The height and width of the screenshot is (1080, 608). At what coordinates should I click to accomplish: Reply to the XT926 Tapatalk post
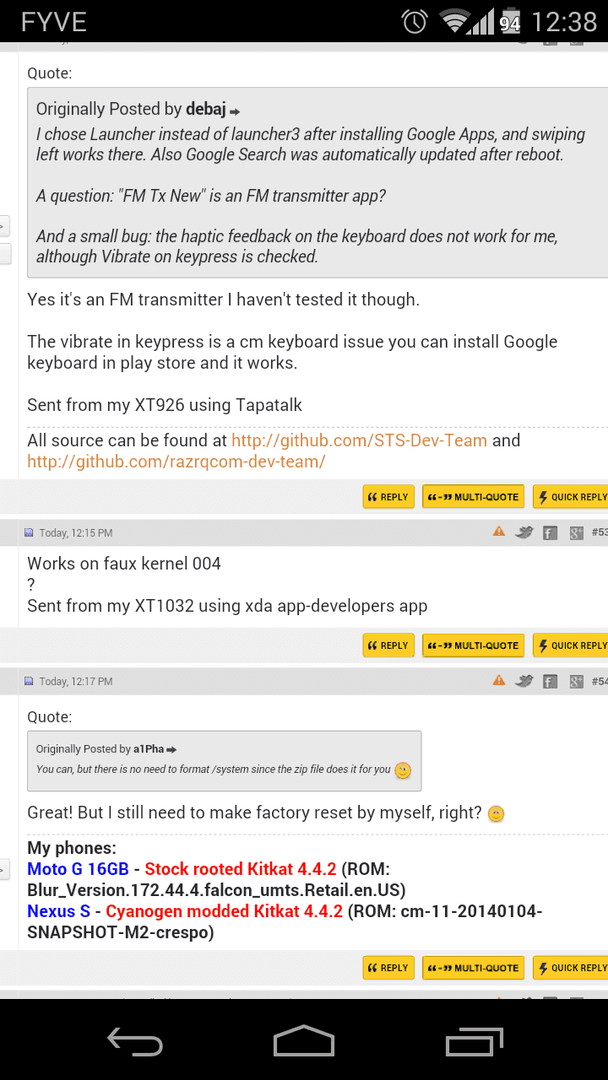[388, 497]
